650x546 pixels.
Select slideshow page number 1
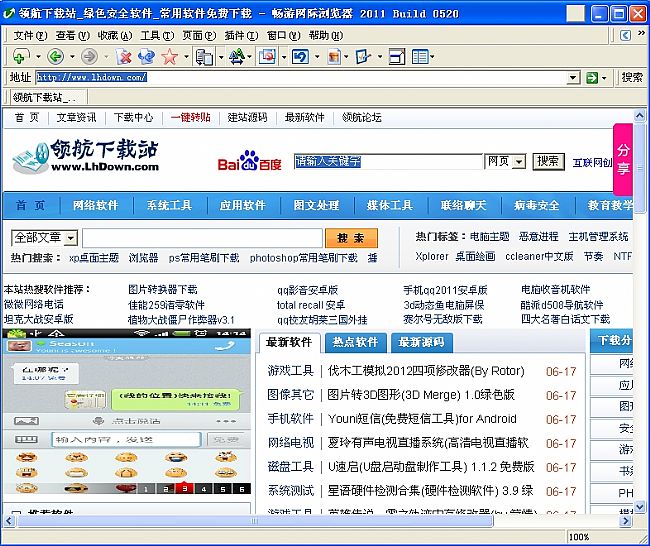[x=146, y=489]
